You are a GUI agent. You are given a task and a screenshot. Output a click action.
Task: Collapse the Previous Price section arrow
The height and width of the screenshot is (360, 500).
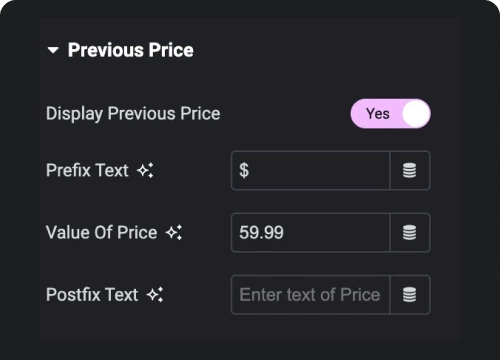coord(53,51)
